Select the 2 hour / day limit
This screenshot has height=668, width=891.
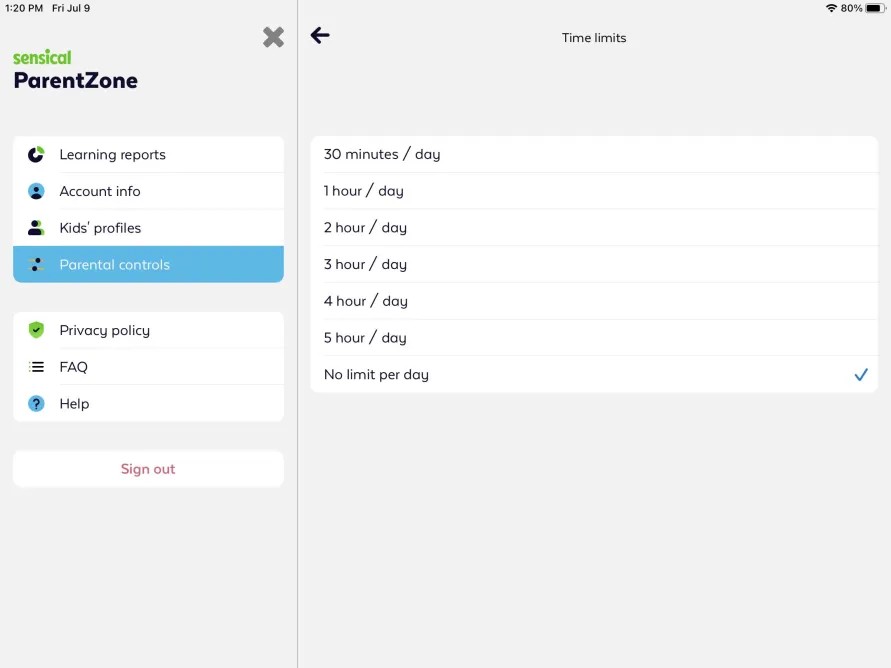(594, 228)
